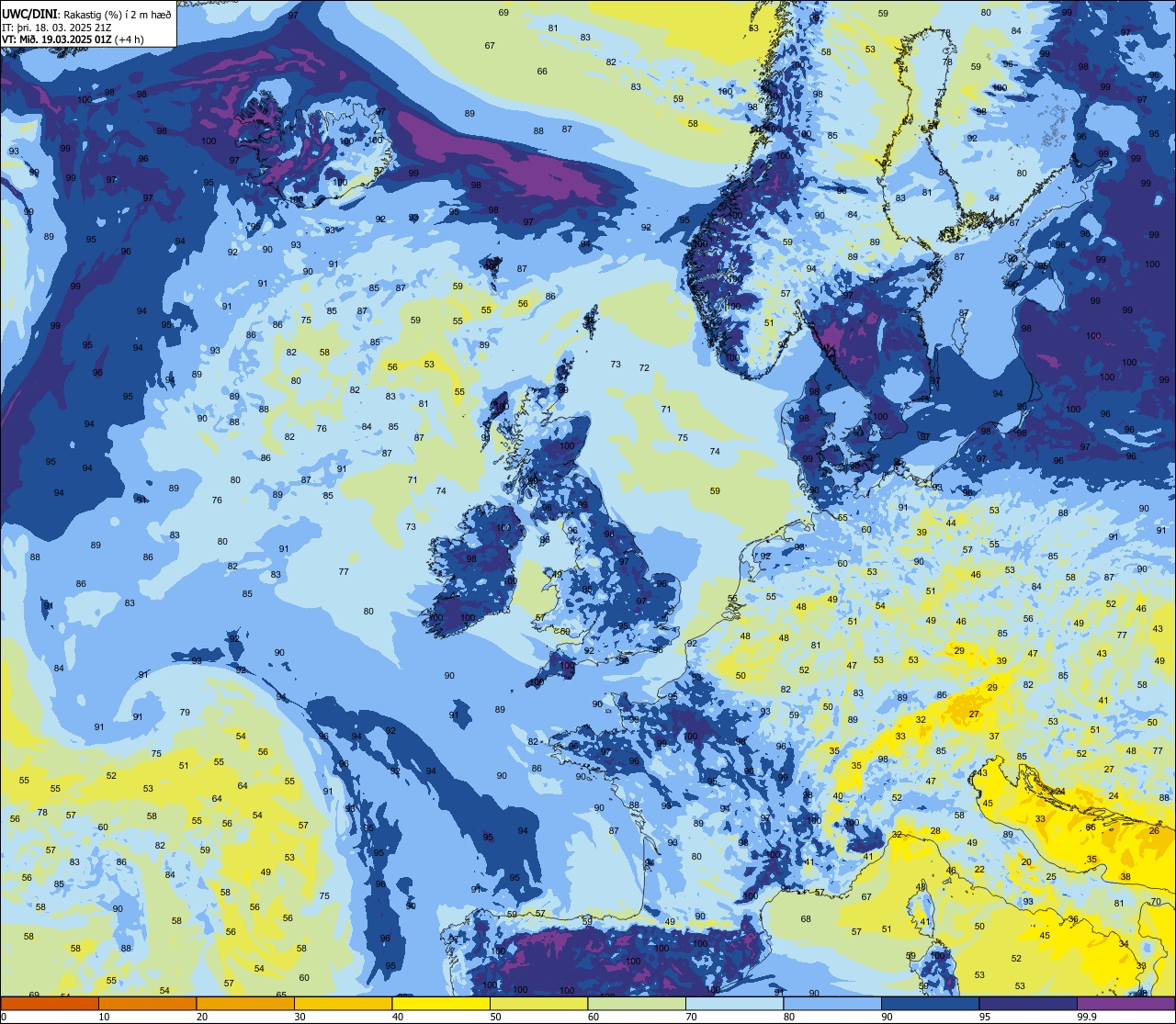The width and height of the screenshot is (1176, 1024).
Task: Click the '70' tick label on the legend
Action: [691, 1017]
